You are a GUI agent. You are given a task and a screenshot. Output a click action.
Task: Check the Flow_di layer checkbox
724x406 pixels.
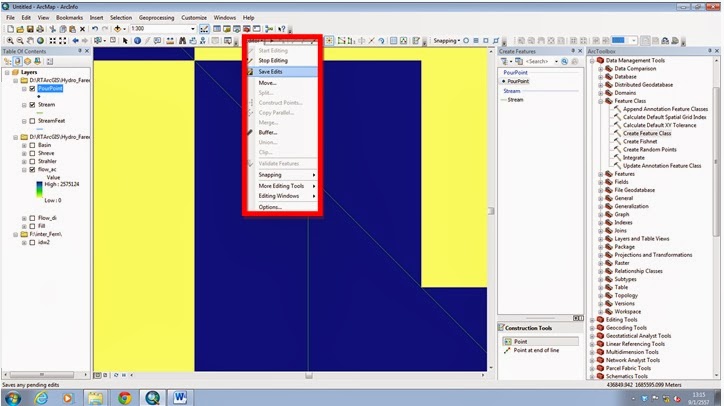(32, 218)
